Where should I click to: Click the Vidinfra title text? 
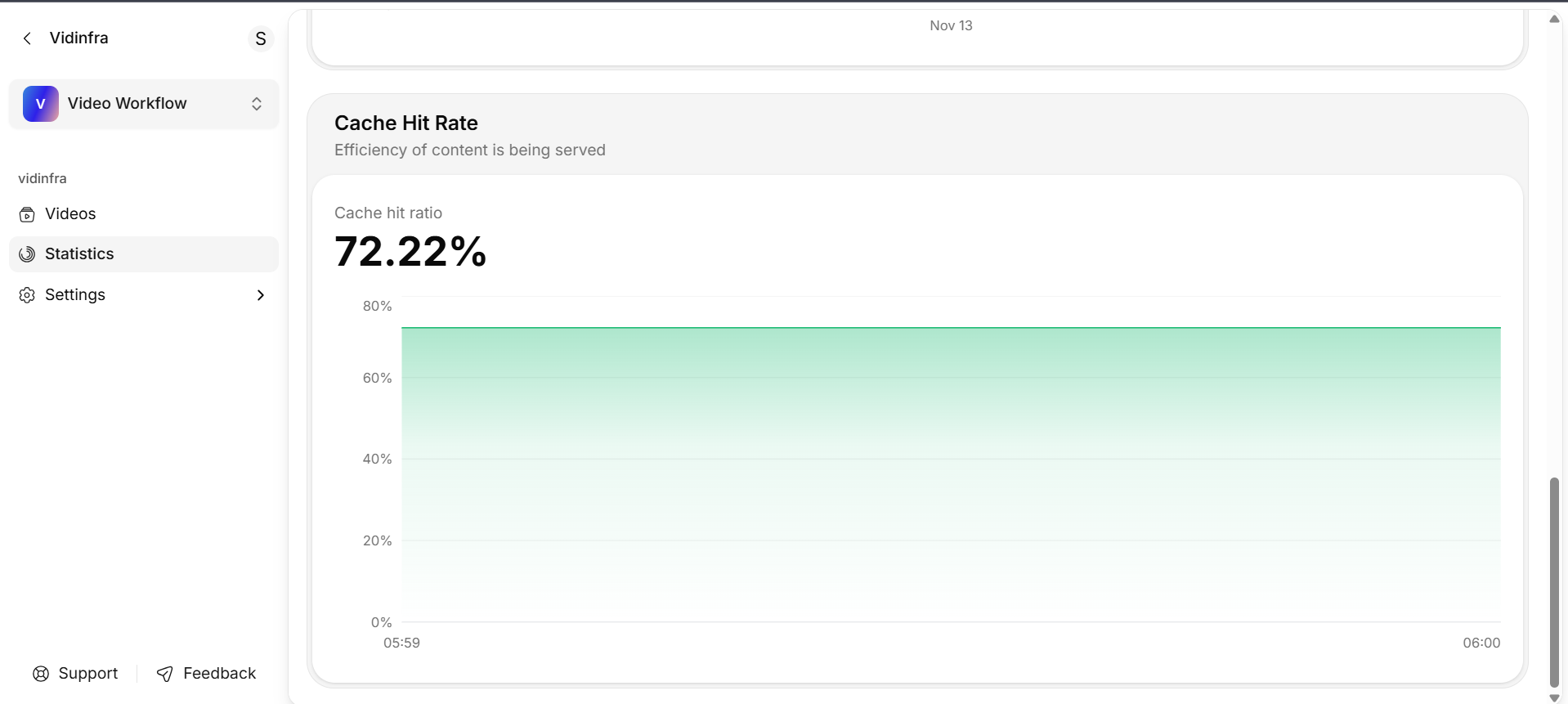click(78, 38)
